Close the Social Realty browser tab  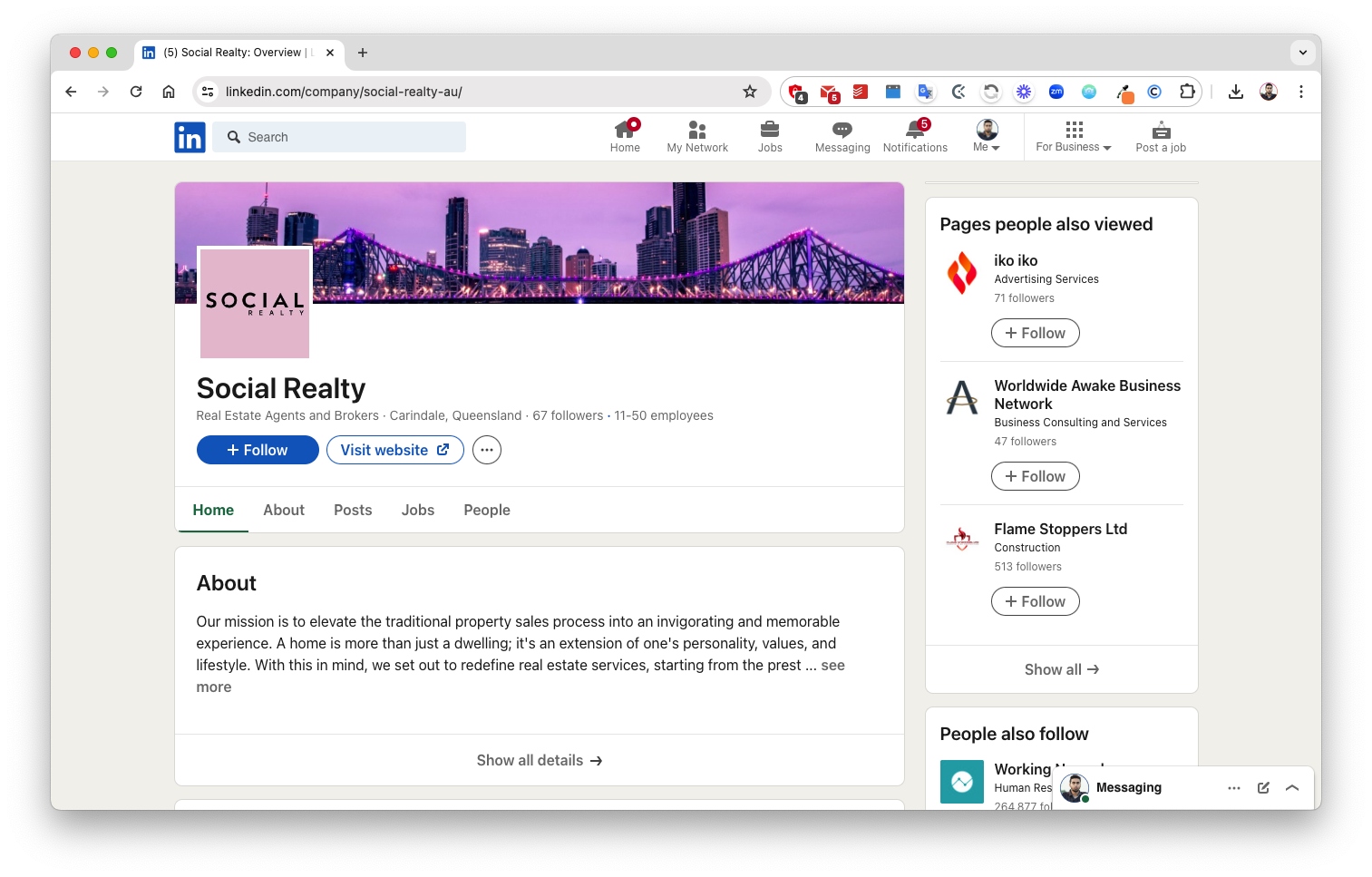[x=330, y=53]
